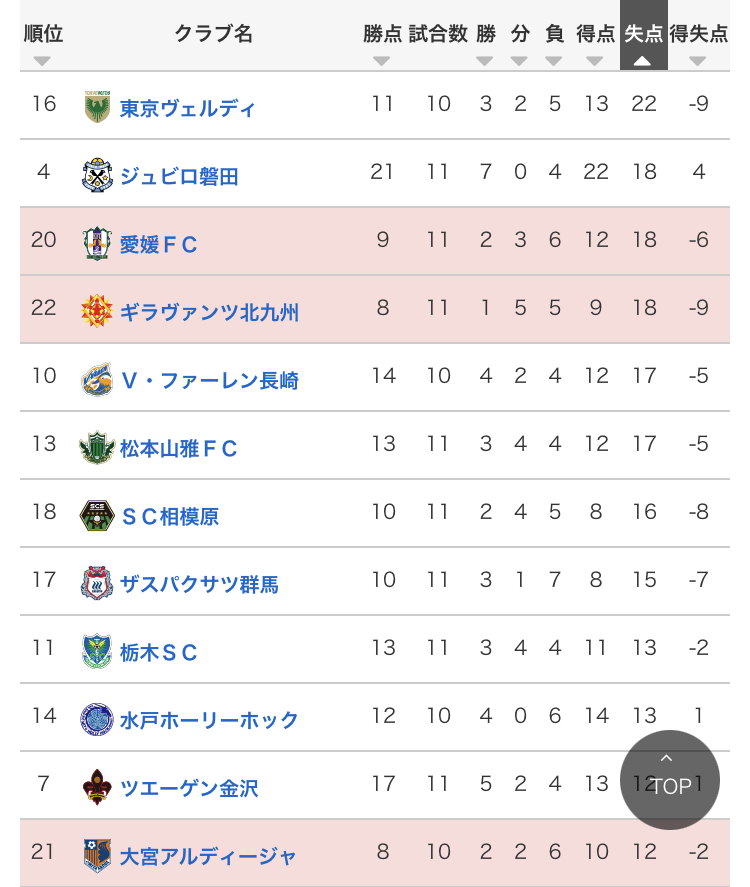Click the Jubilo Iwata club crest icon
This screenshot has height=887, width=750.
(x=97, y=175)
